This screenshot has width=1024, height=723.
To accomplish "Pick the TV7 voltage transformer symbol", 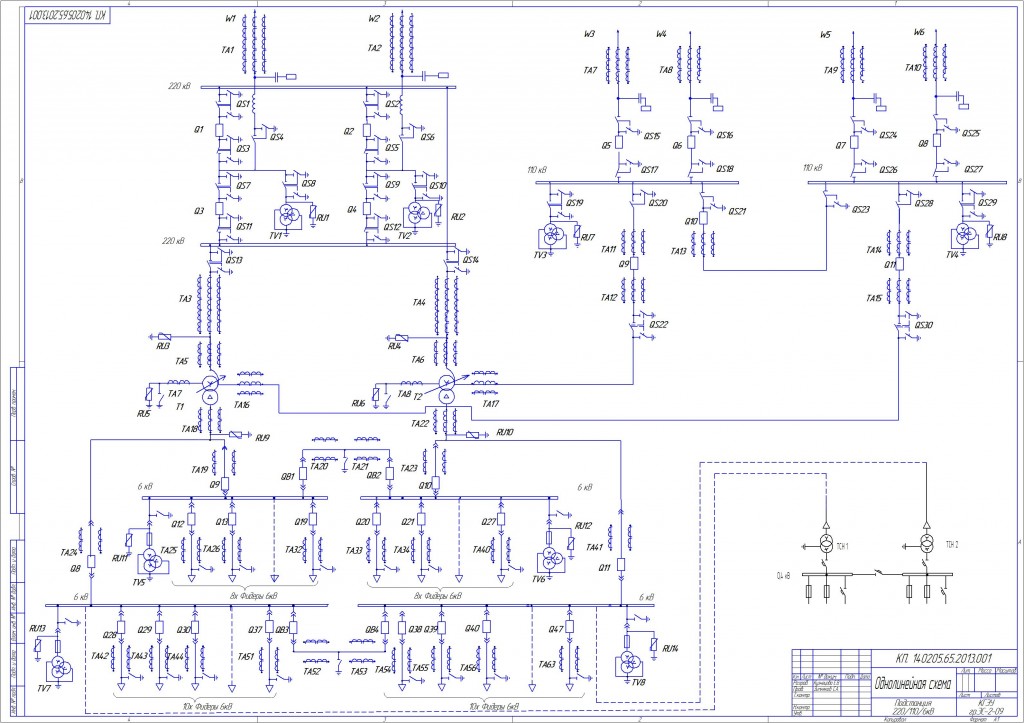I will [x=59, y=669].
